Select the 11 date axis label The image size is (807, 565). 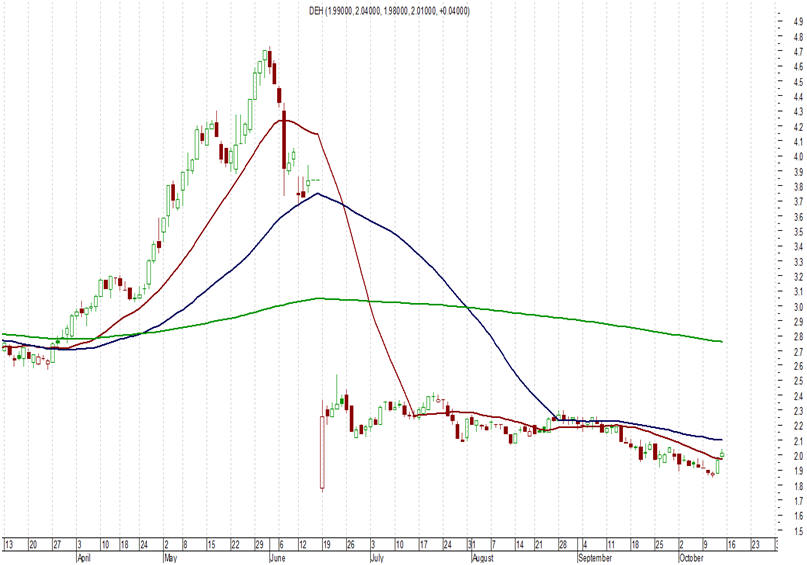(611, 544)
